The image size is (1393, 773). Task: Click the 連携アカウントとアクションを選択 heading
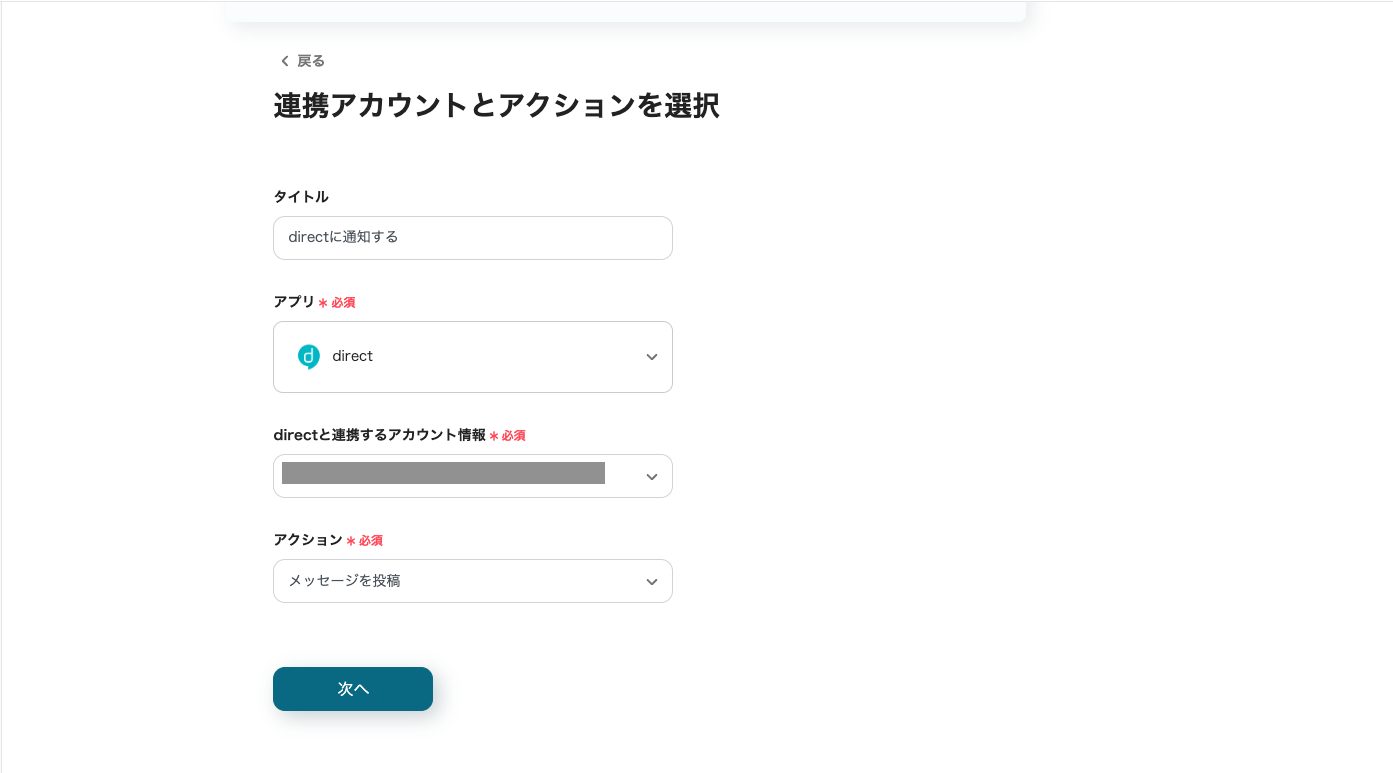click(496, 106)
